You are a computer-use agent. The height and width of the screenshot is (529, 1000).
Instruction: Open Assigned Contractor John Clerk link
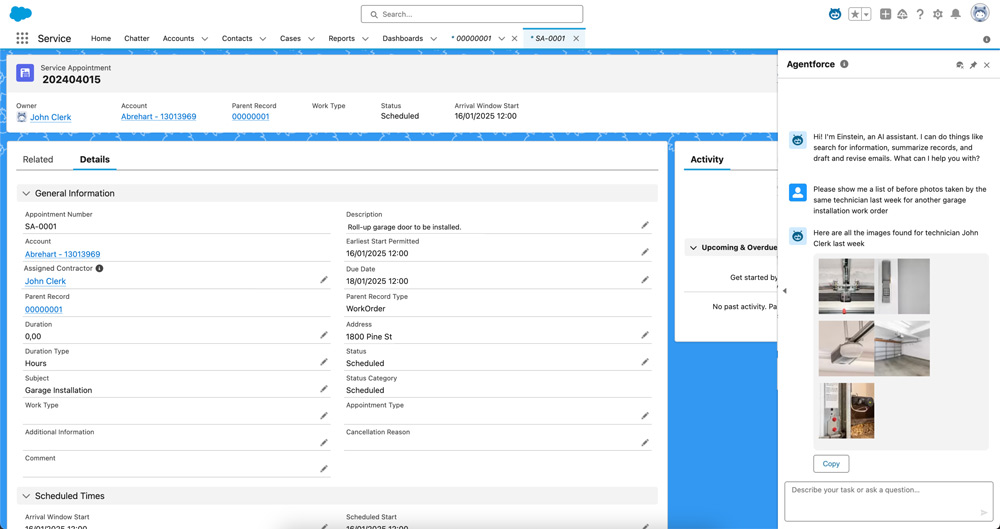click(45, 281)
